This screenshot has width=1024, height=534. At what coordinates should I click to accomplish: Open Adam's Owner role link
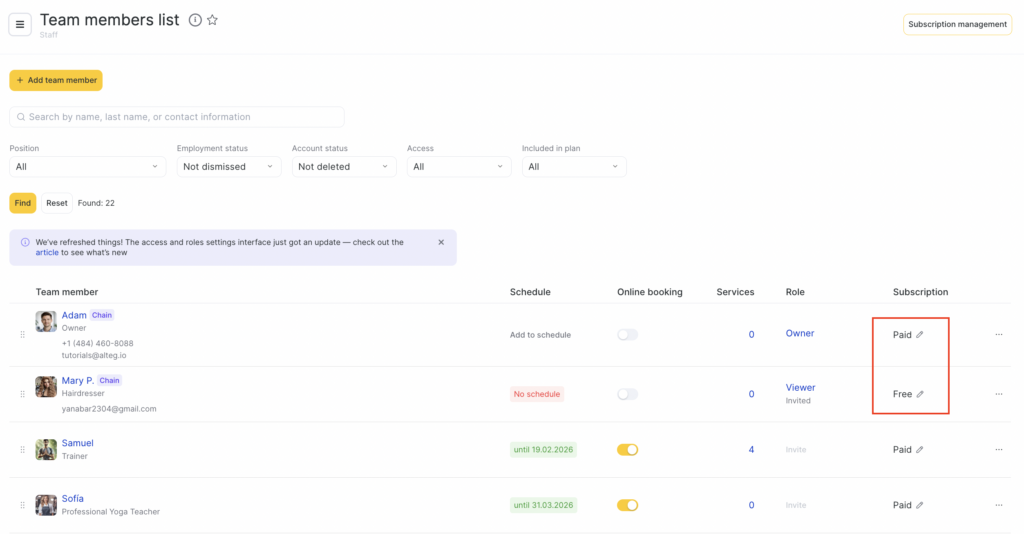pos(799,333)
